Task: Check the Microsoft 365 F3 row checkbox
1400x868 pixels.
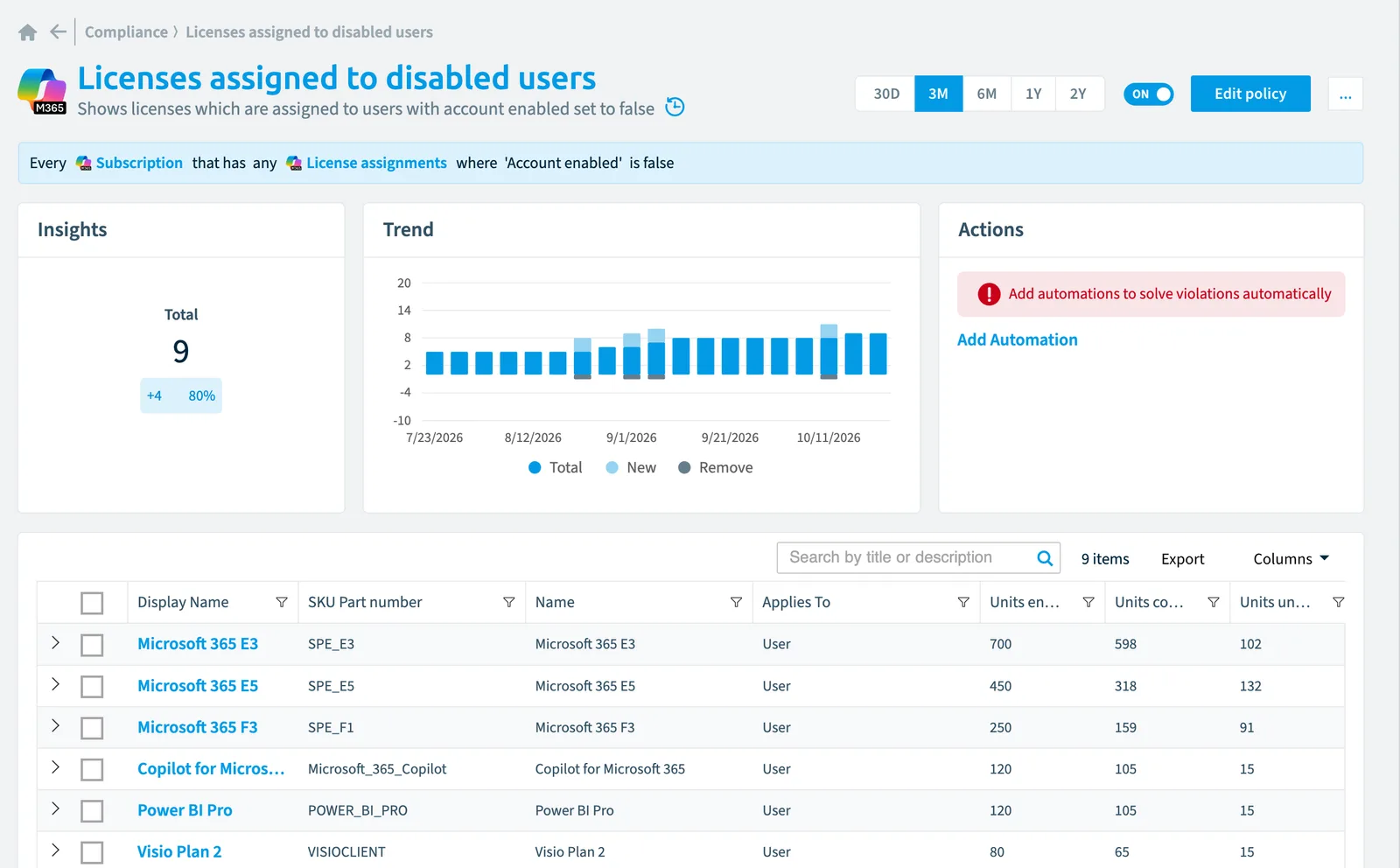Action: (x=92, y=728)
